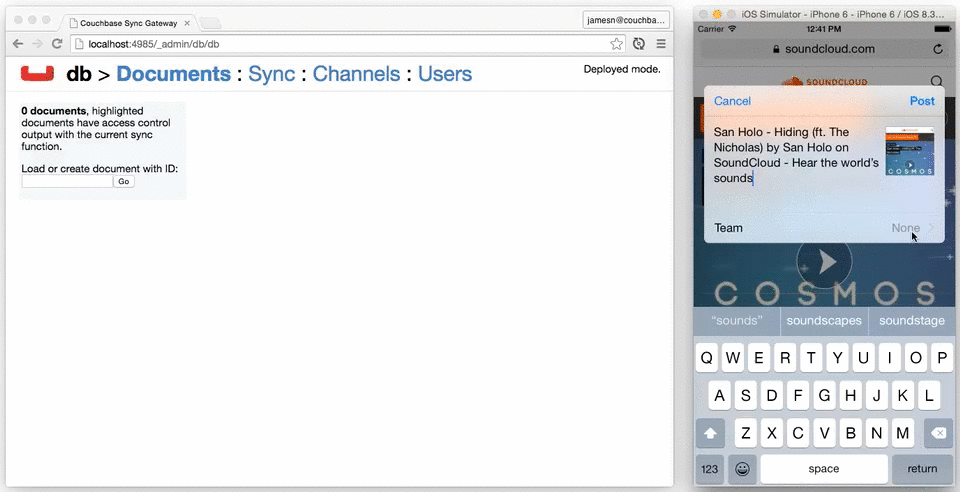Open the Users section link
This screenshot has height=492, width=960.
click(445, 73)
